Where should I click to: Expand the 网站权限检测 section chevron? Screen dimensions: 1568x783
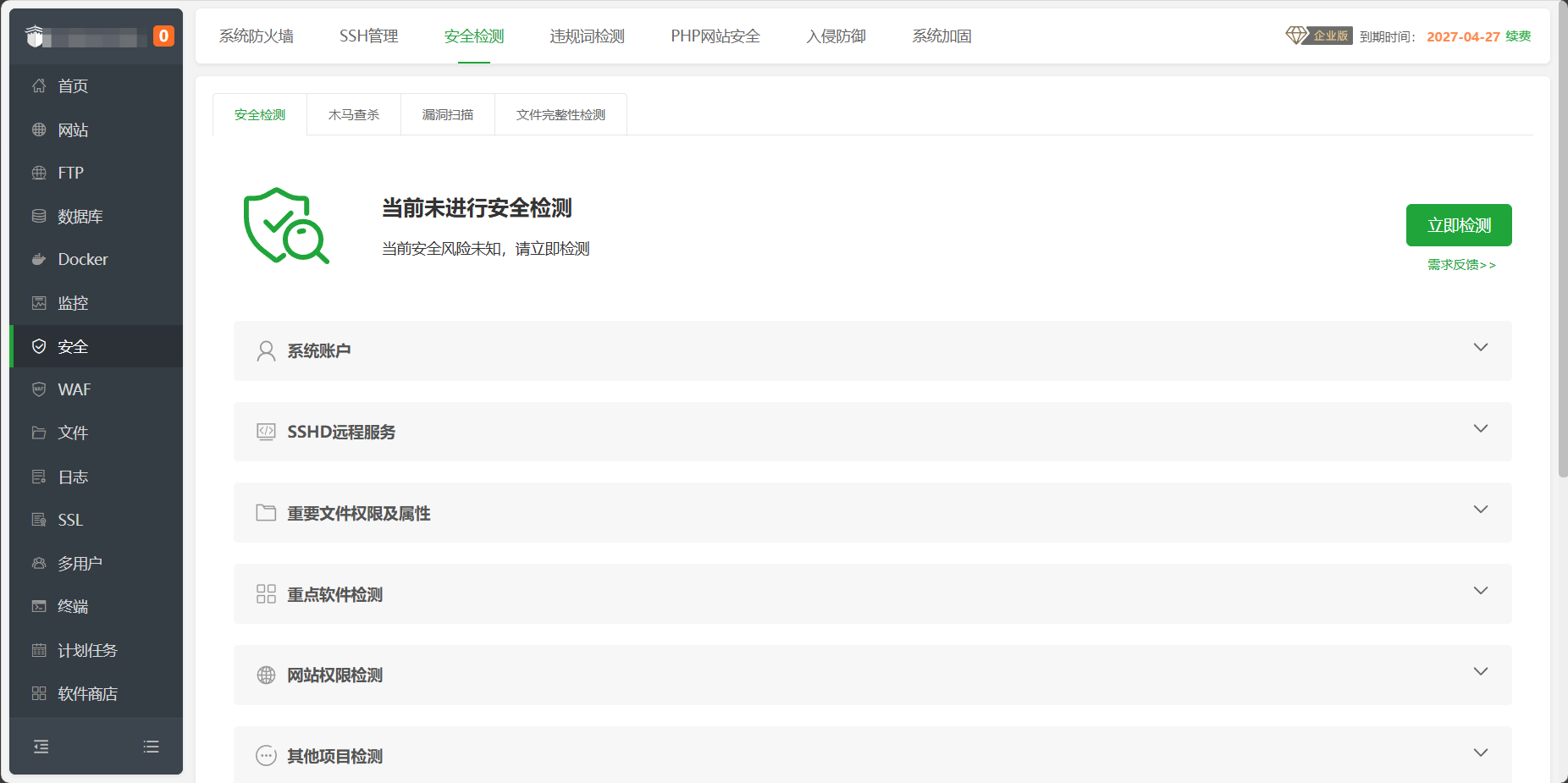click(x=1480, y=672)
